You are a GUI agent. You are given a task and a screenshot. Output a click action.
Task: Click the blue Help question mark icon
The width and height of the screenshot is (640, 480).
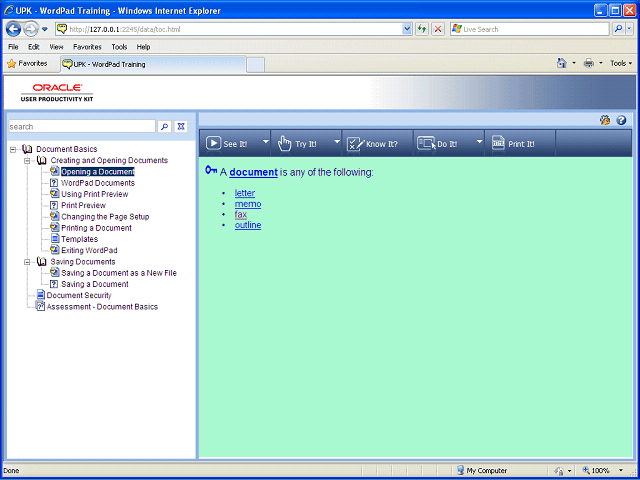(621, 120)
